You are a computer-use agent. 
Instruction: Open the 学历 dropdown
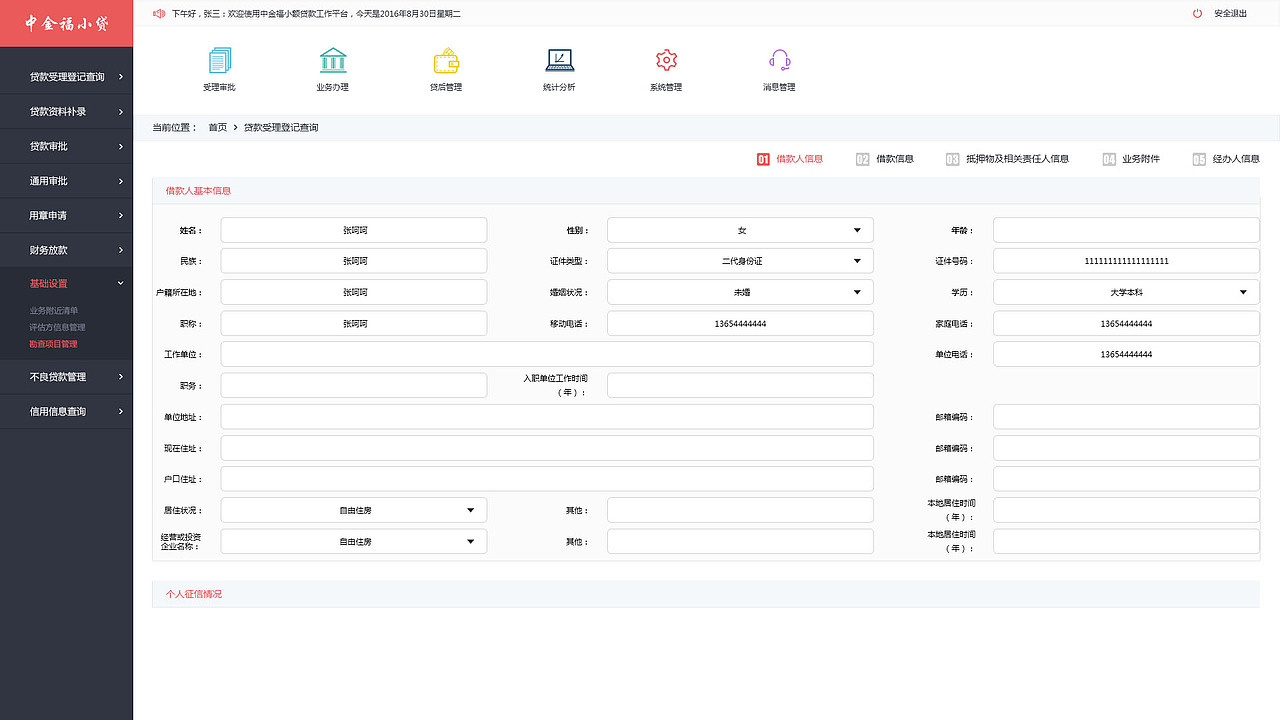1126,292
